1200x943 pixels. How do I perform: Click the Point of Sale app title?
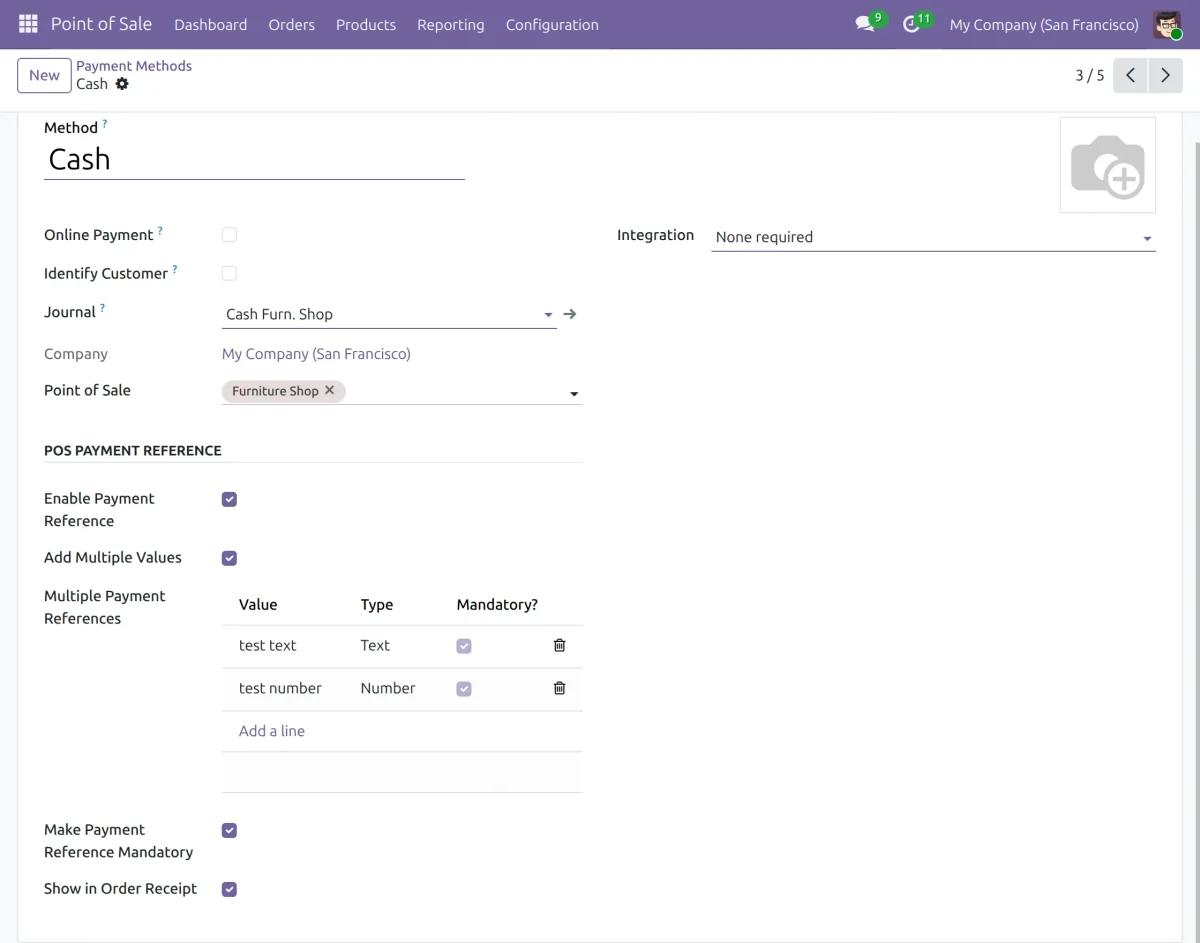(101, 24)
